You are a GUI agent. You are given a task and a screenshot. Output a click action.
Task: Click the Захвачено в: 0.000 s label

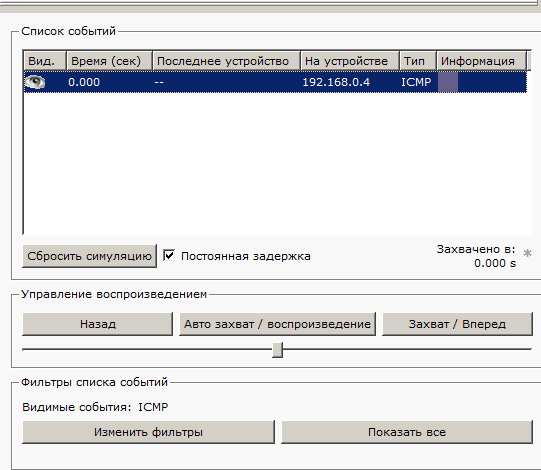pyautogui.click(x=476, y=256)
